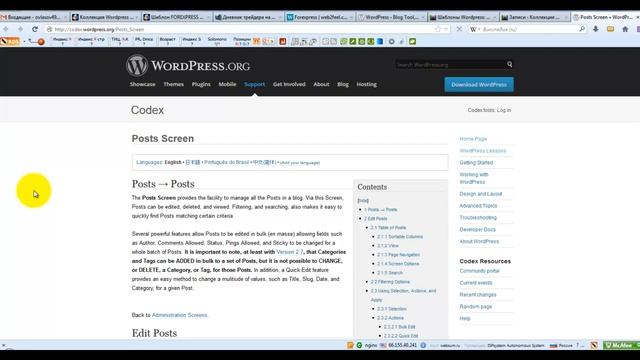Open the Recent changes link

tap(478, 295)
